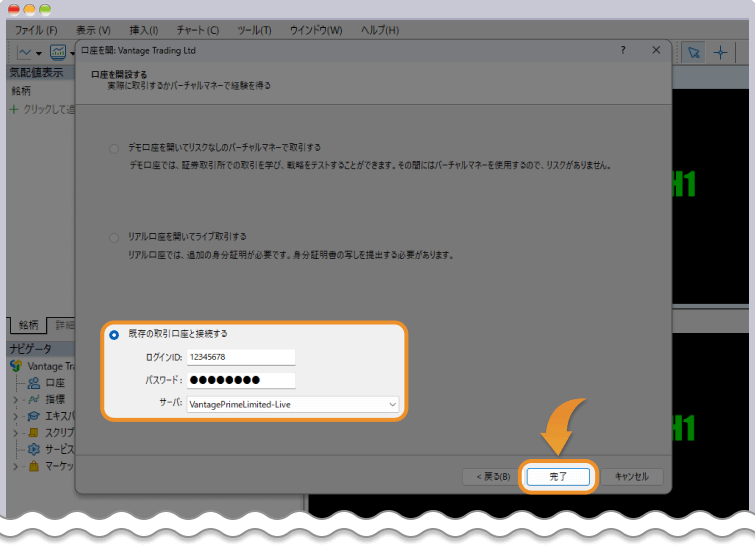Select the 指標 tree item label

tap(55, 399)
